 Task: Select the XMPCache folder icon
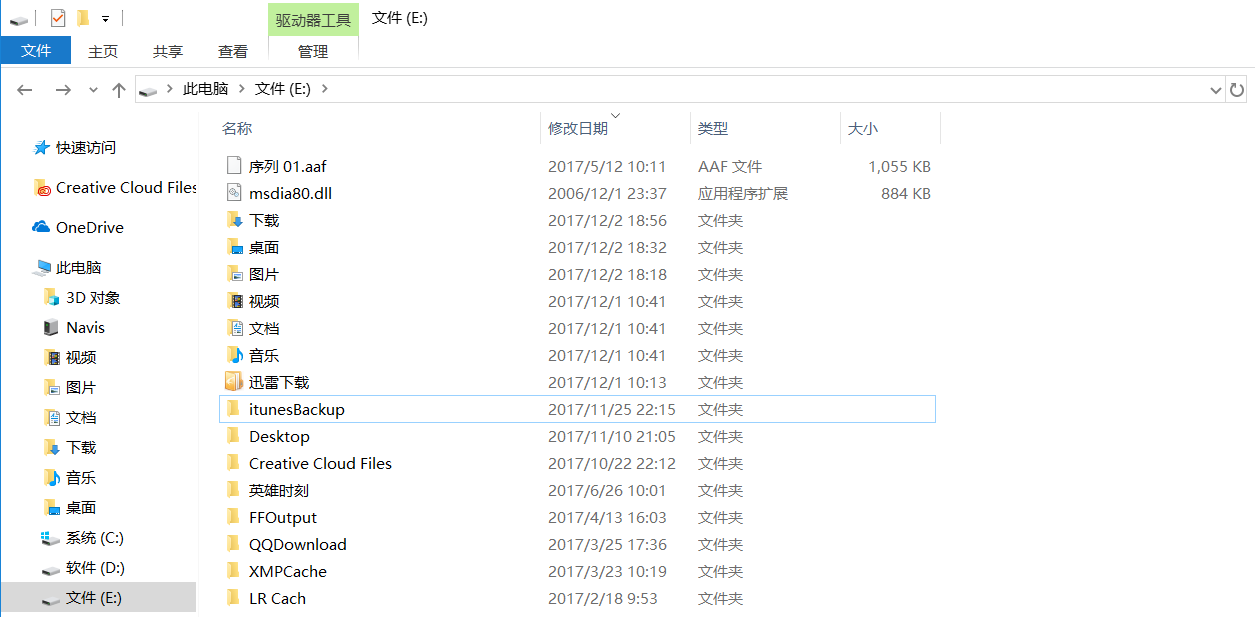coord(234,571)
